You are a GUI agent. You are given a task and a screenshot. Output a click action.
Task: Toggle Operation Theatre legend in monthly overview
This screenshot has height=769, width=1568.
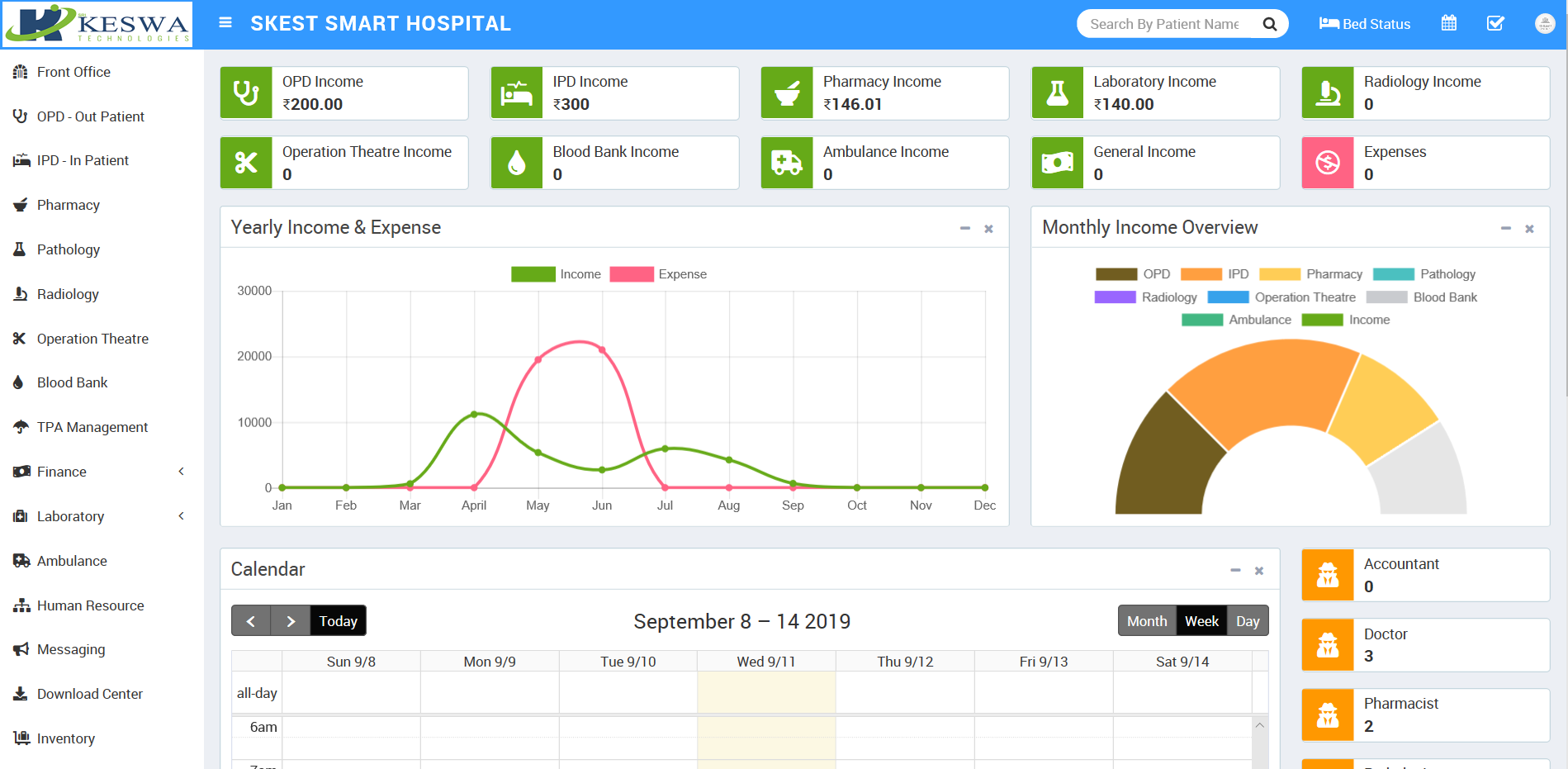pos(1281,297)
